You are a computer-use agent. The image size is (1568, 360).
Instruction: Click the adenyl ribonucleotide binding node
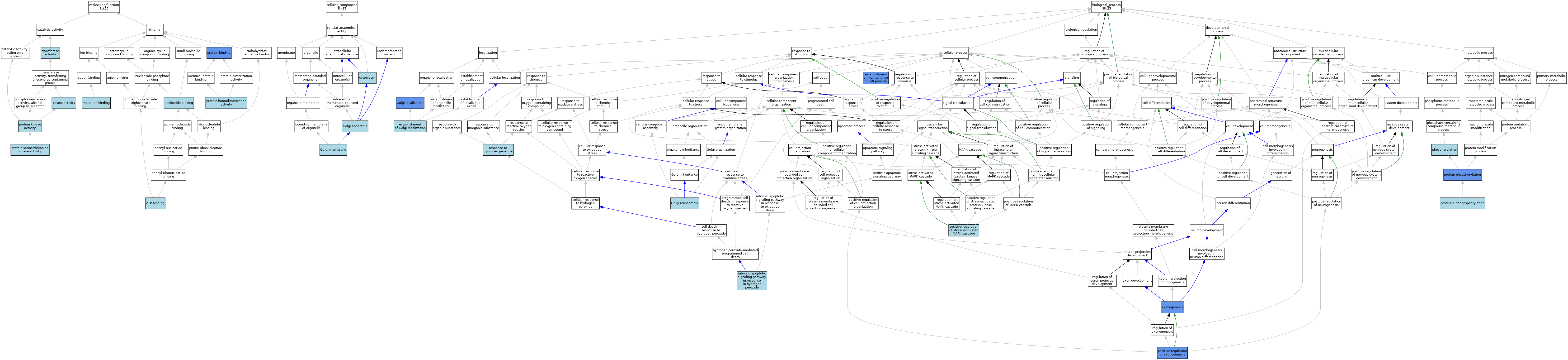169,175
